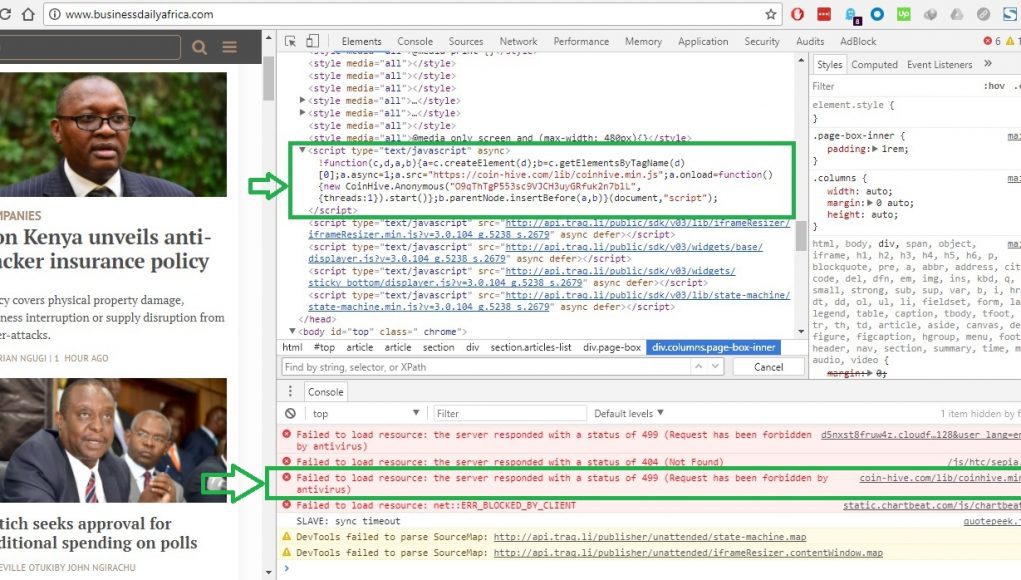Viewport: 1021px width, 580px height.
Task: Select div.columns.page-box-inner breadcrumb item
Action: click(714, 348)
